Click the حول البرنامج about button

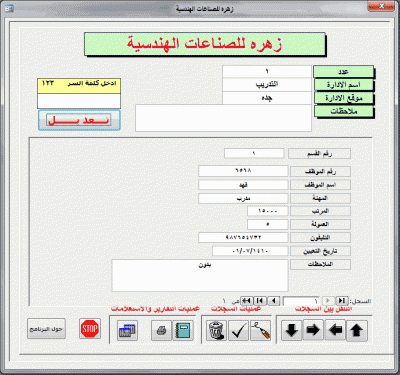[46, 329]
